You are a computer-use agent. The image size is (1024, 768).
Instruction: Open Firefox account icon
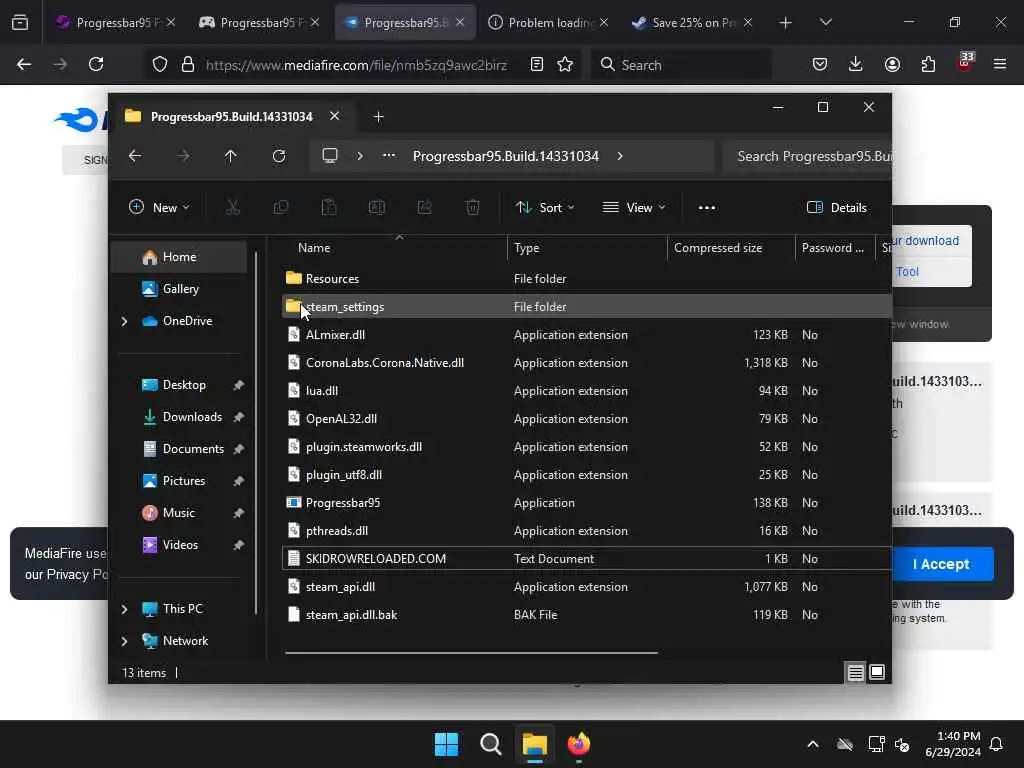(892, 64)
